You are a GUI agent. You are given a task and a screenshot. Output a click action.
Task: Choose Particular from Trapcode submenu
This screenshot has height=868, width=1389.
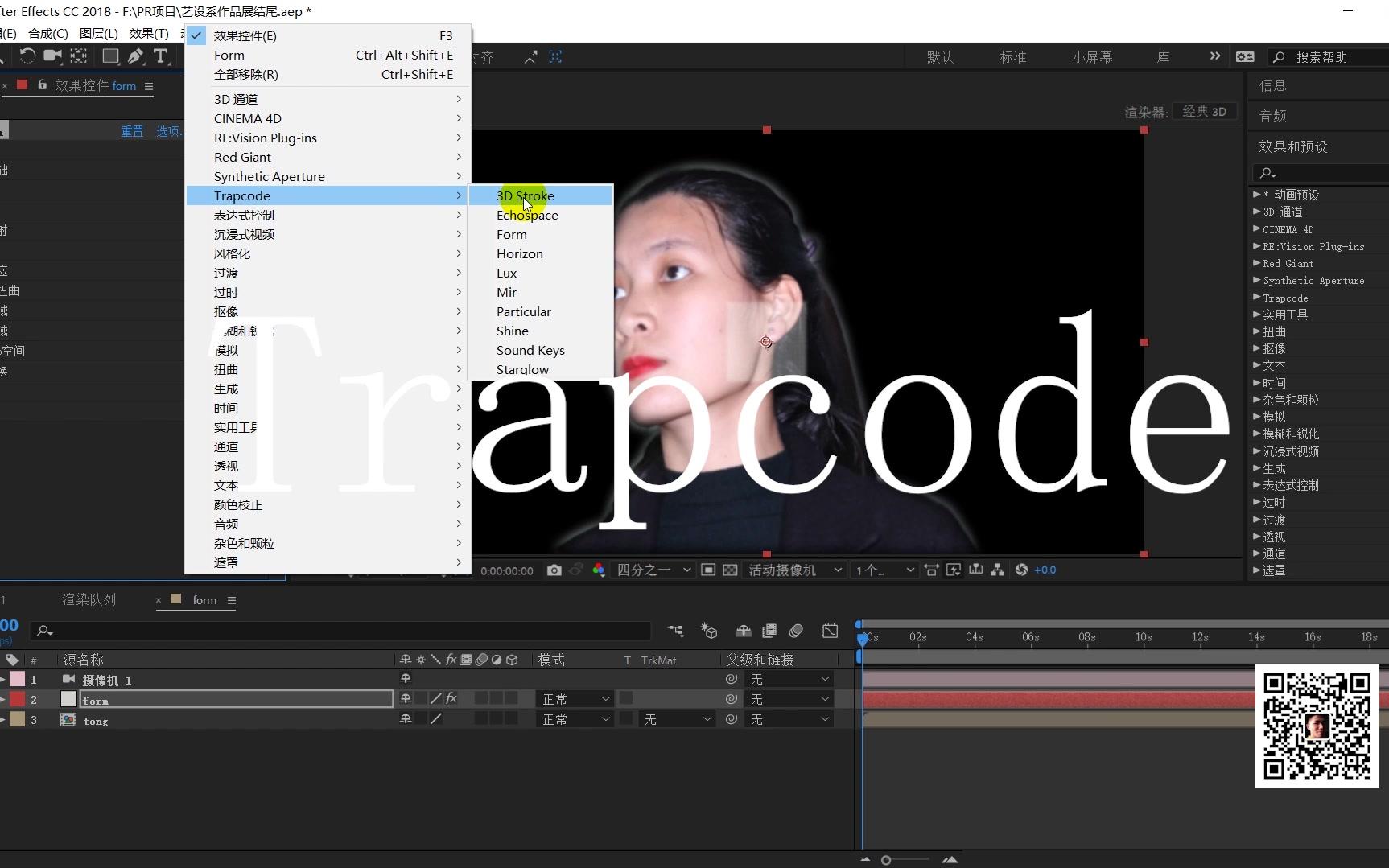coord(541,311)
